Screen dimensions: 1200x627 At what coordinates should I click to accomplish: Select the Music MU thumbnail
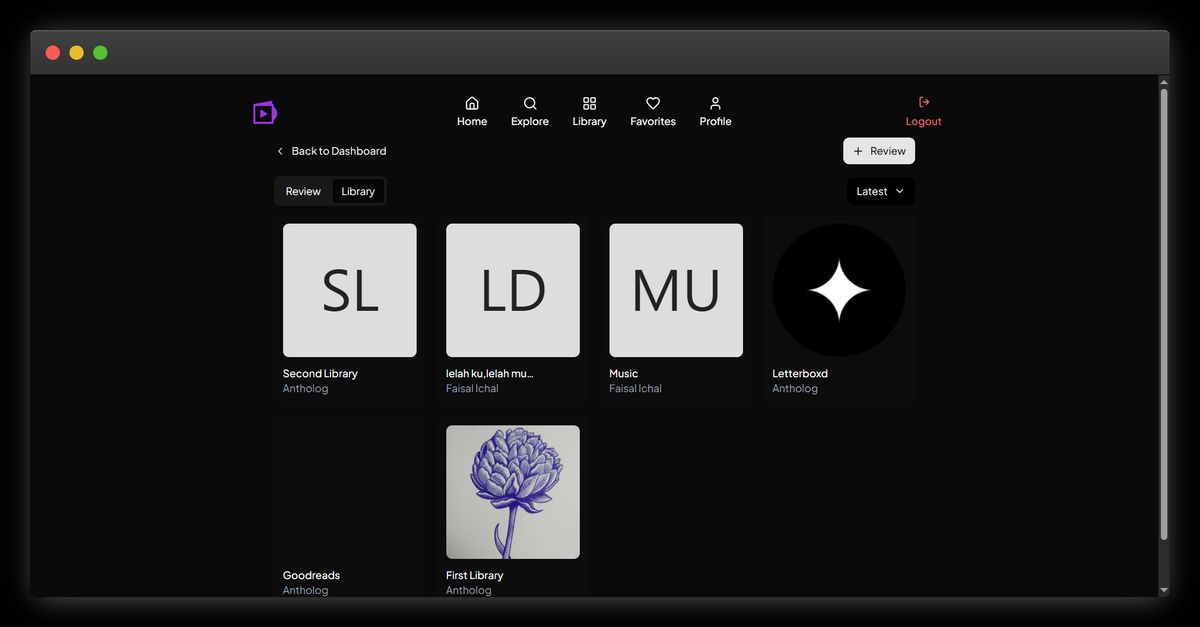tap(676, 290)
